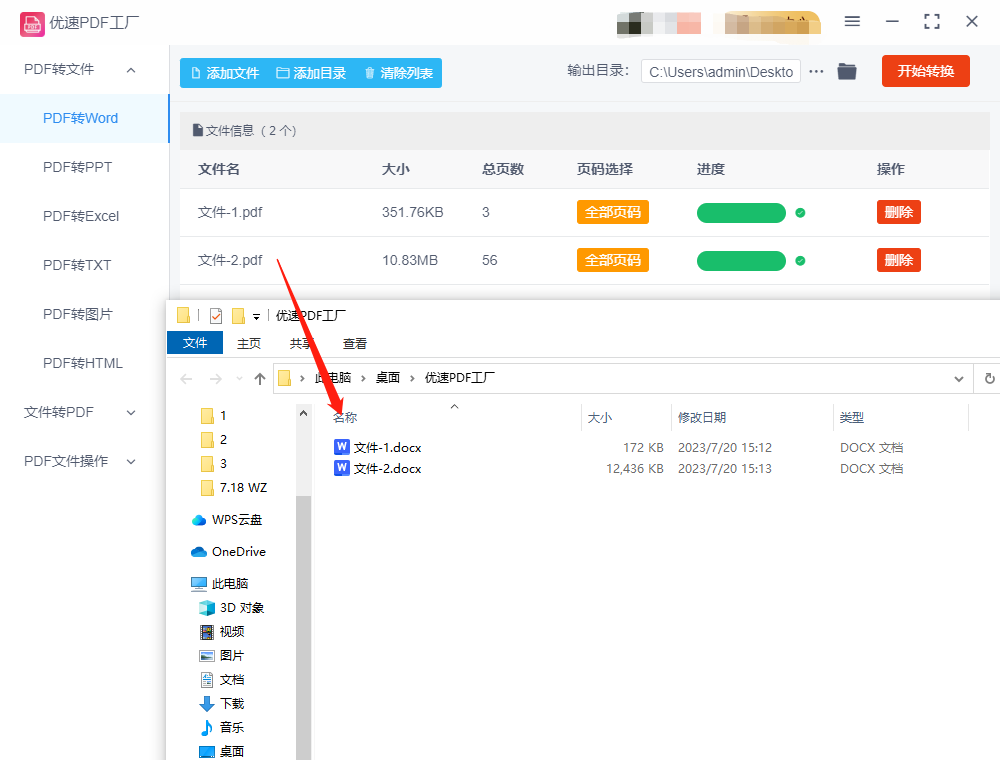
Task: Click the progress bar of 文件-1.pdf
Action: point(741,213)
